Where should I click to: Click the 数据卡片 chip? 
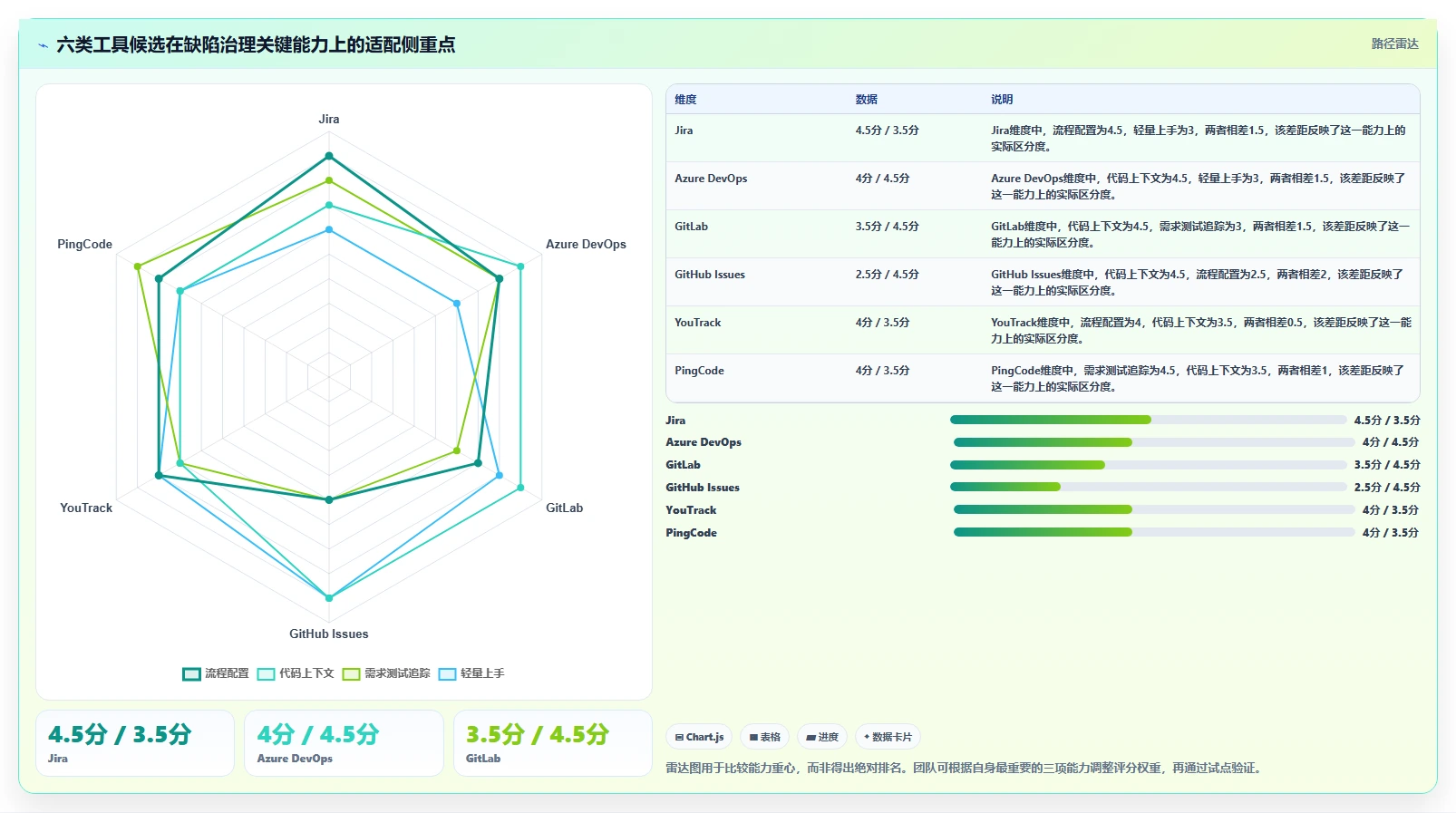point(888,737)
